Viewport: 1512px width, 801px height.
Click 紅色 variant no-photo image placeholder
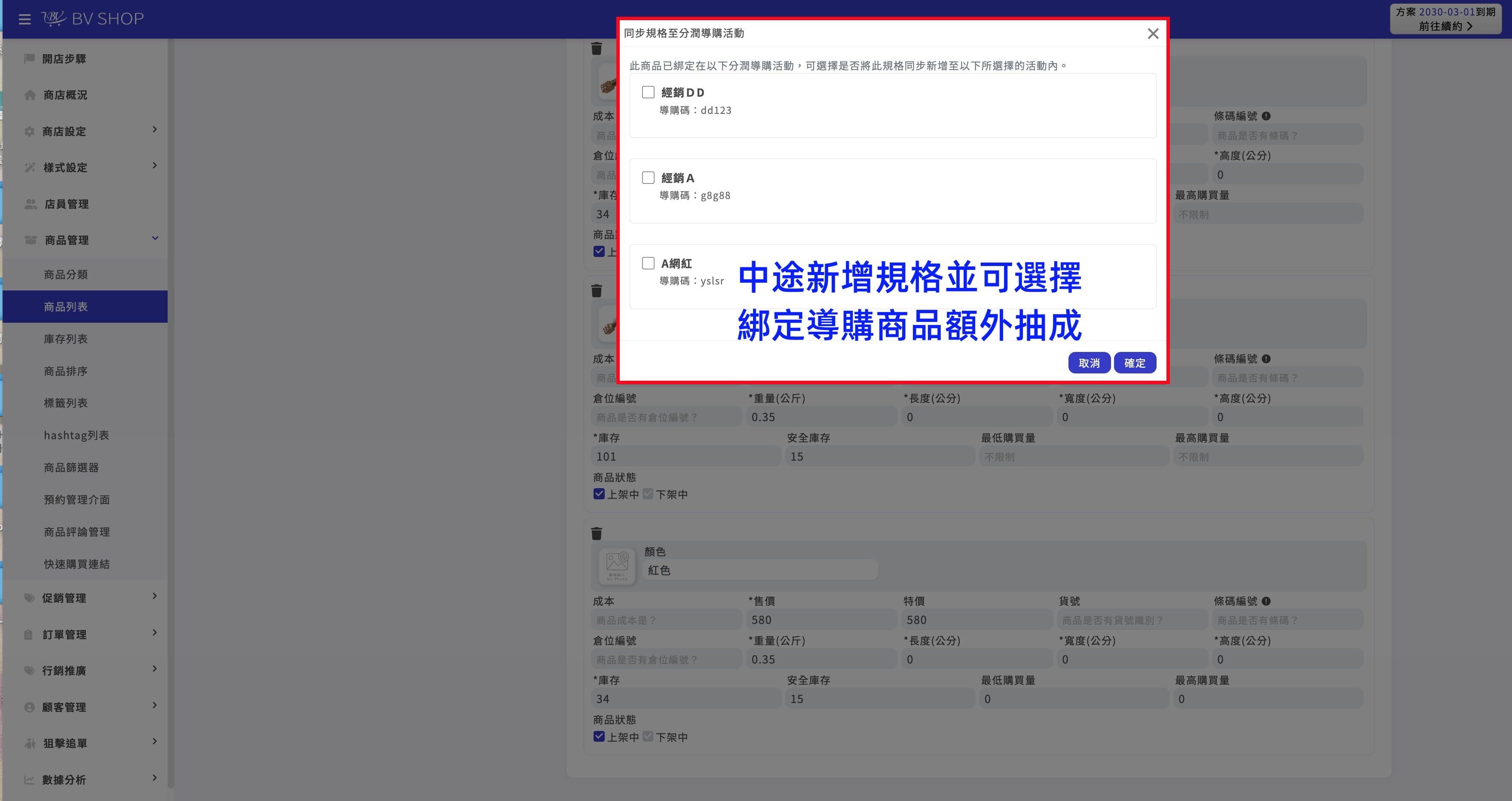coord(617,566)
